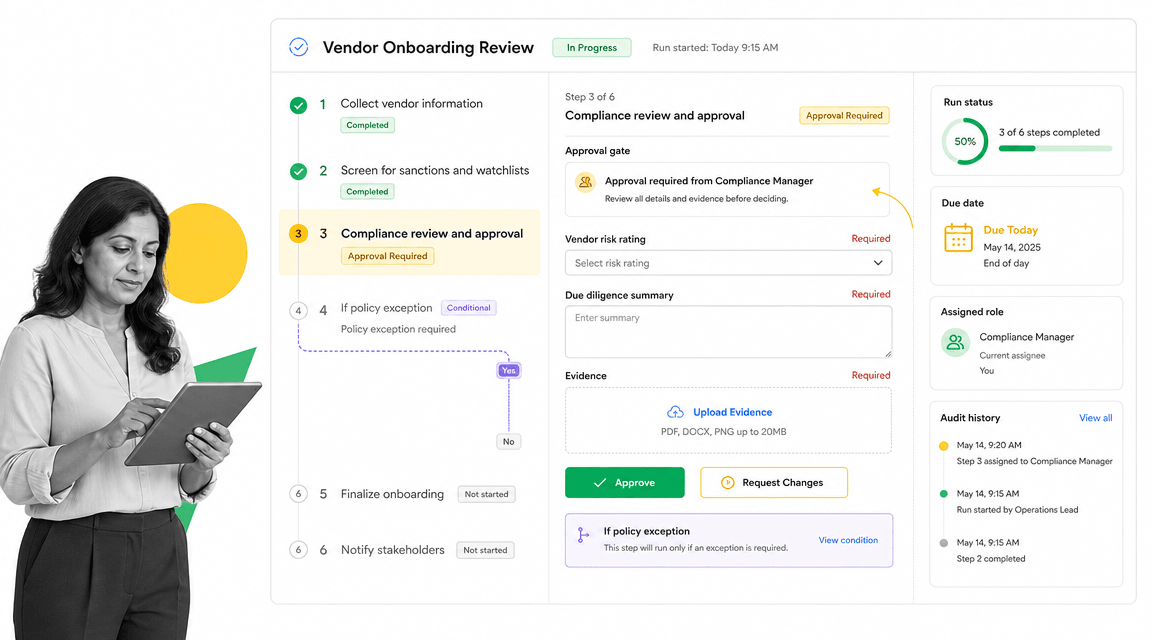This screenshot has height=640, width=1152.
Task: Click the Not started tag for Finalize onboarding
Action: 486,495
